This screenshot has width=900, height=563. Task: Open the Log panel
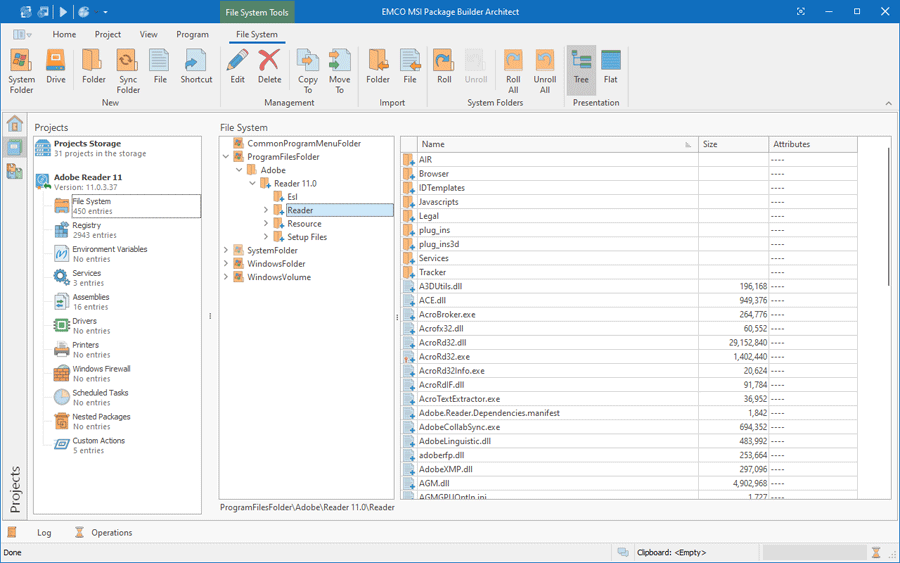tap(44, 533)
